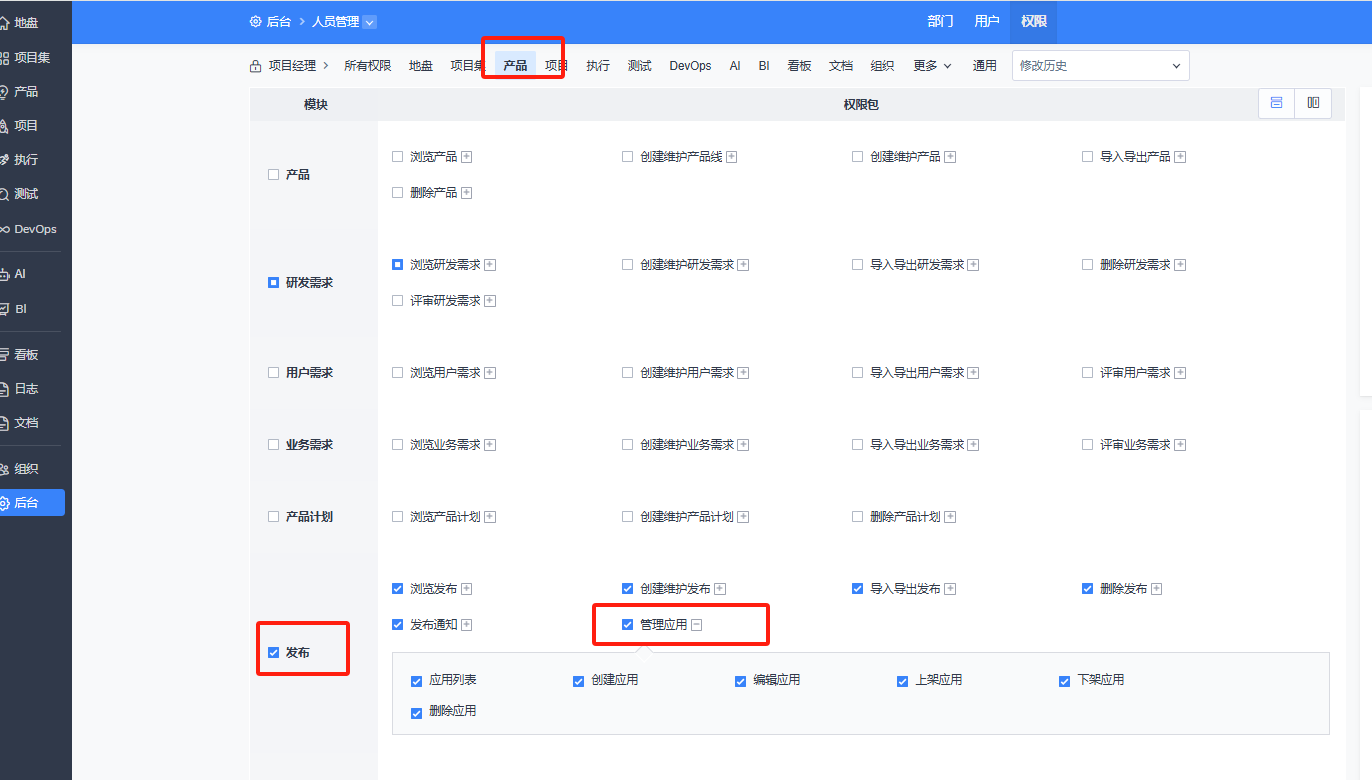Open the 地盘 tab in the permission row

421,66
